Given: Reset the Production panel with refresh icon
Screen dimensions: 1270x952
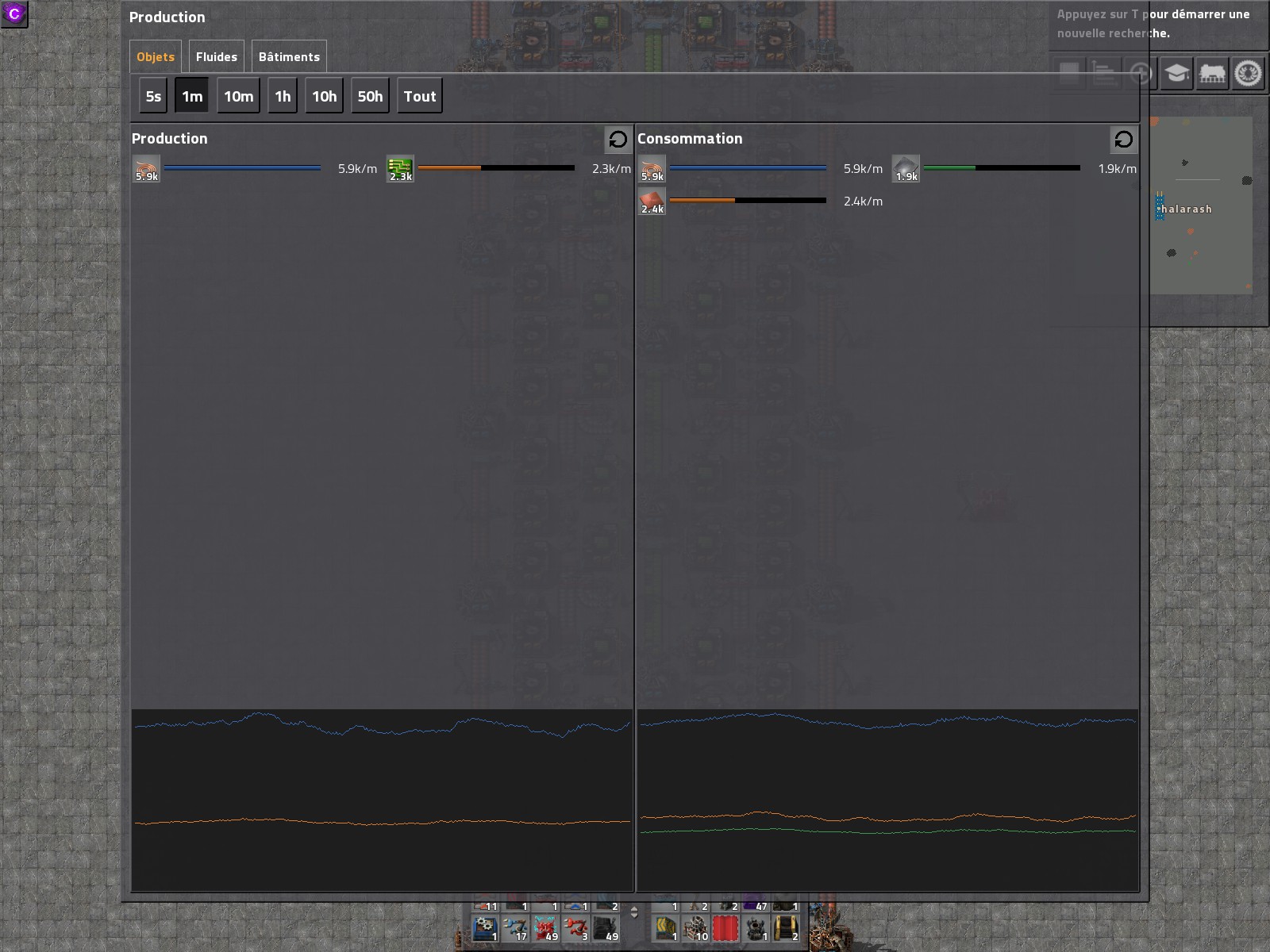Looking at the screenshot, I should click(x=618, y=140).
